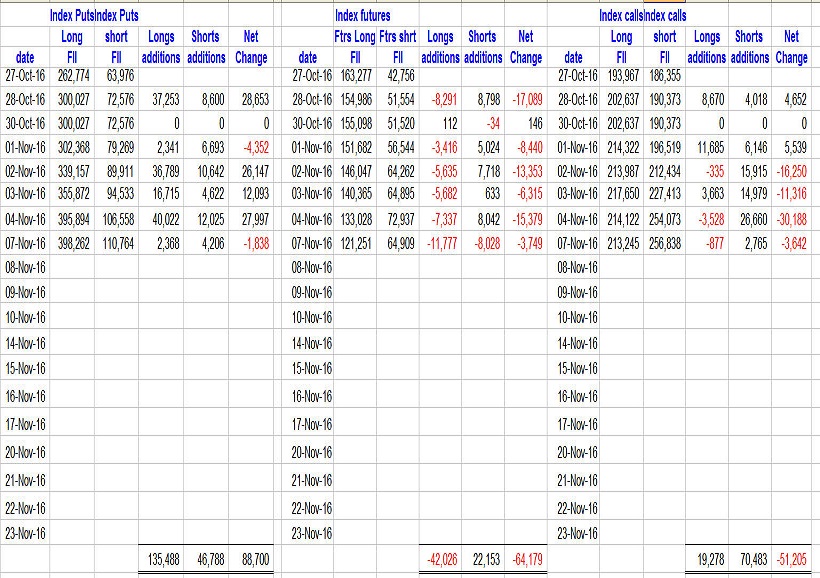Select Index futures net change value -17,089

[x=526, y=100]
